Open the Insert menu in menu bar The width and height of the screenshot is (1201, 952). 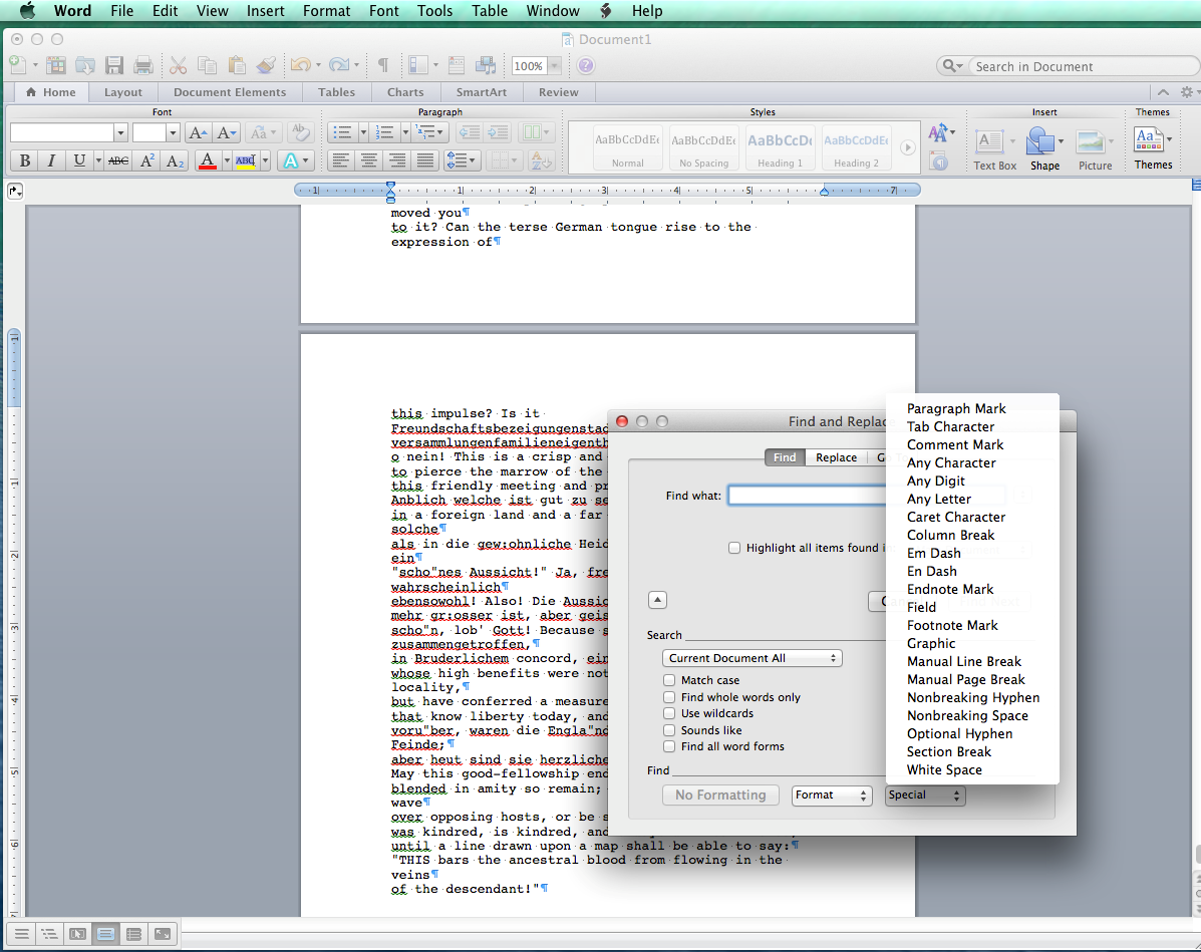(265, 11)
